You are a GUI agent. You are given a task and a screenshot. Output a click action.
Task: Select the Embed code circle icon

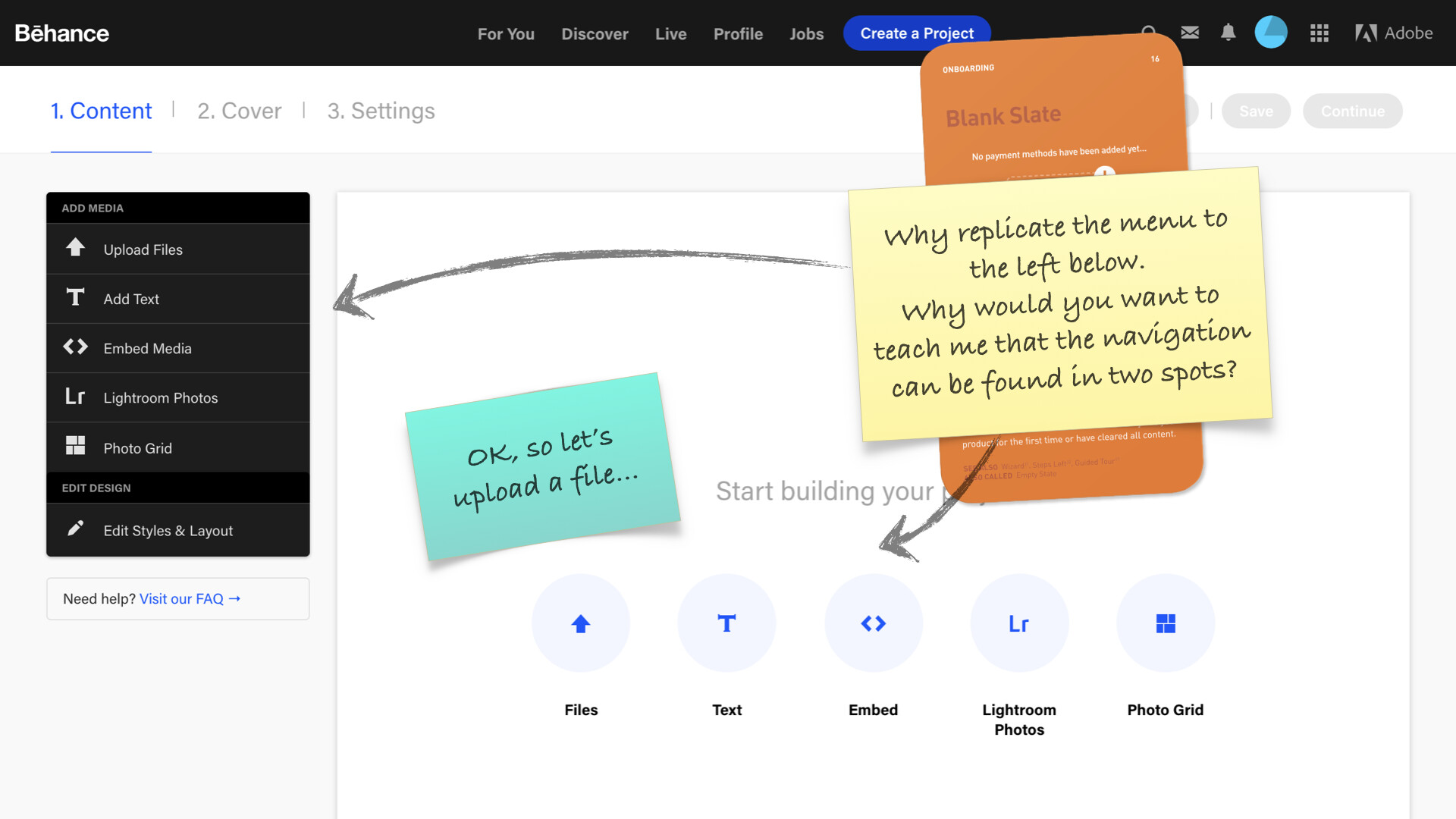[873, 623]
